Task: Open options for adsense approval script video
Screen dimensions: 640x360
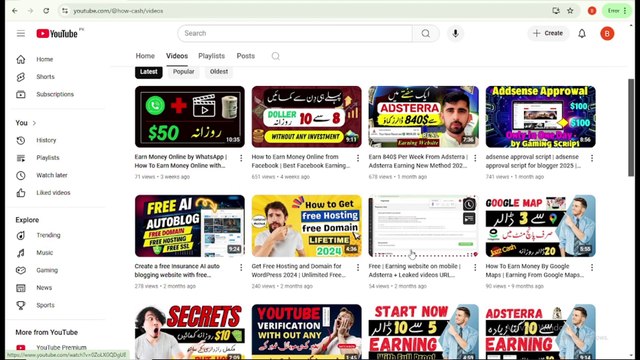Action: 592,158
